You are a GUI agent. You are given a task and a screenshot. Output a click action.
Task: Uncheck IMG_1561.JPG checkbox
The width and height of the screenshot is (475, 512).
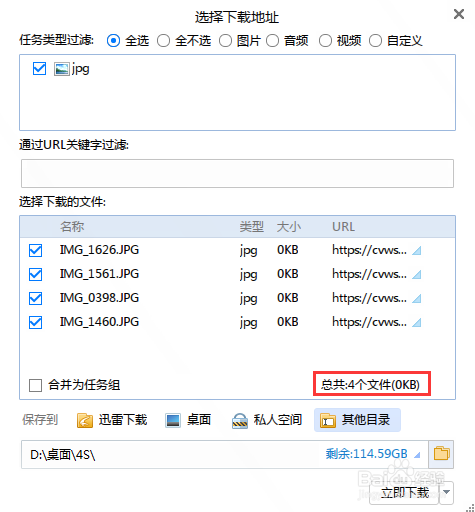coord(35,274)
